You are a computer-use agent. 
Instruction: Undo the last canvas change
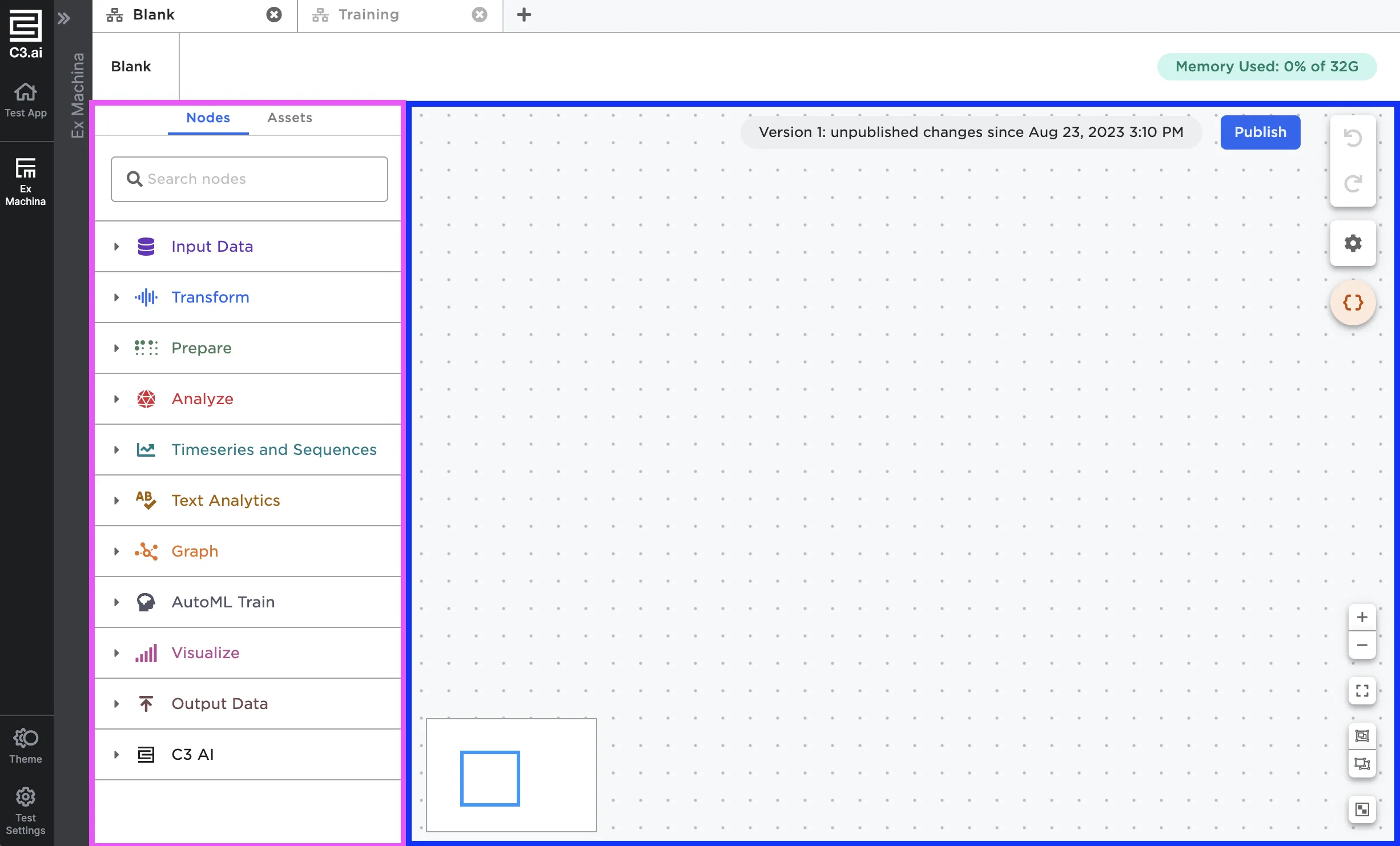[x=1353, y=138]
